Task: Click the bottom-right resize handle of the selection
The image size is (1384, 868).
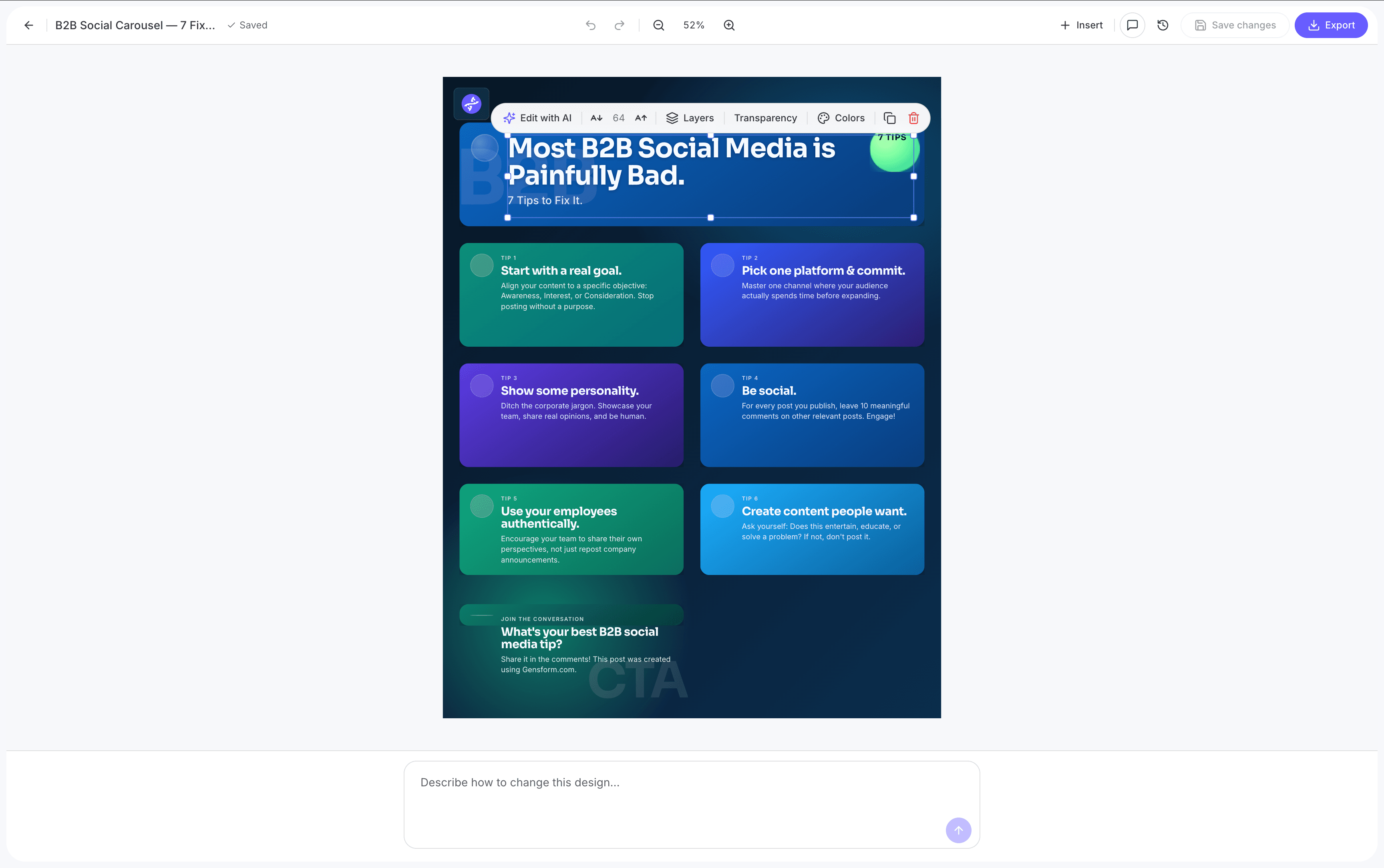Action: click(913, 217)
